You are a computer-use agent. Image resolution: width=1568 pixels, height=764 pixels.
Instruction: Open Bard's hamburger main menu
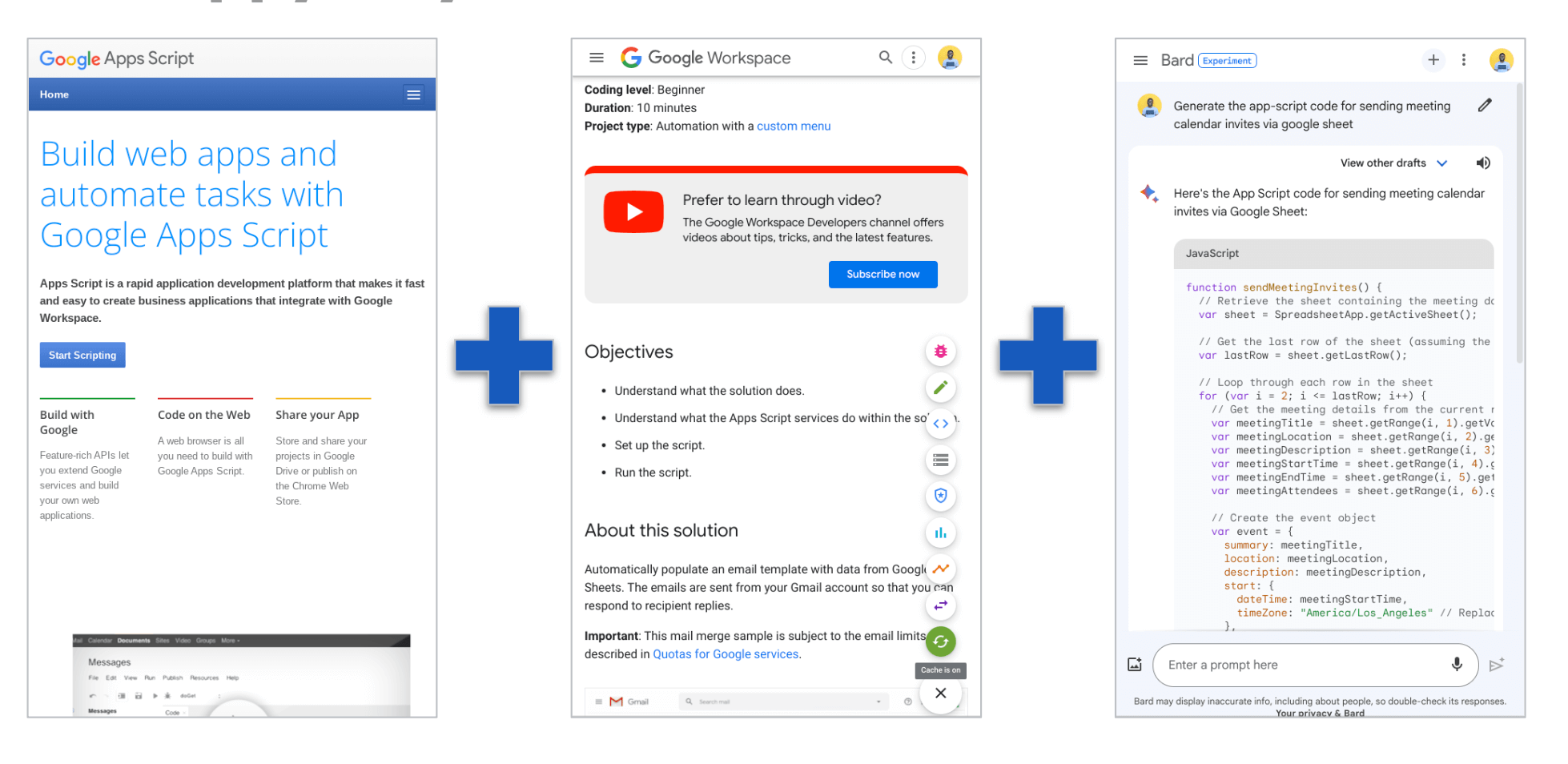(x=1140, y=59)
